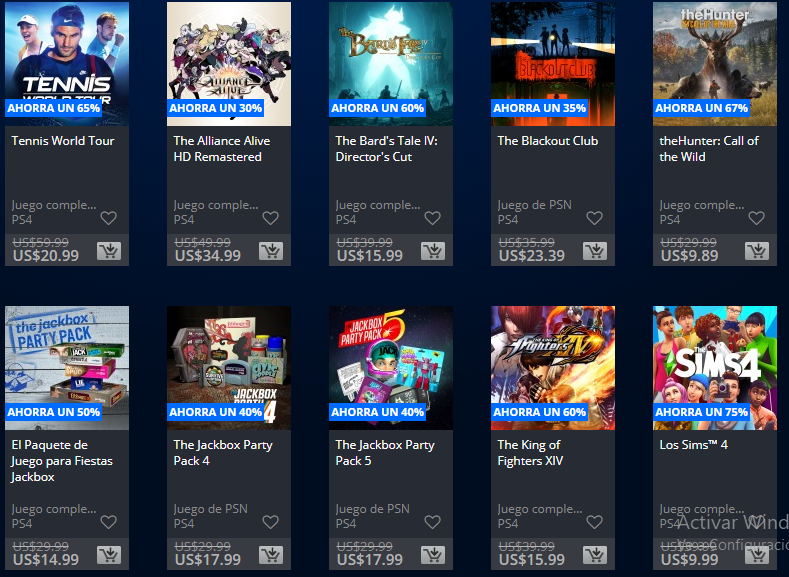789x577 pixels.
Task: Add The Jackbox Party Pack 5 to cart
Action: pyautogui.click(x=433, y=555)
